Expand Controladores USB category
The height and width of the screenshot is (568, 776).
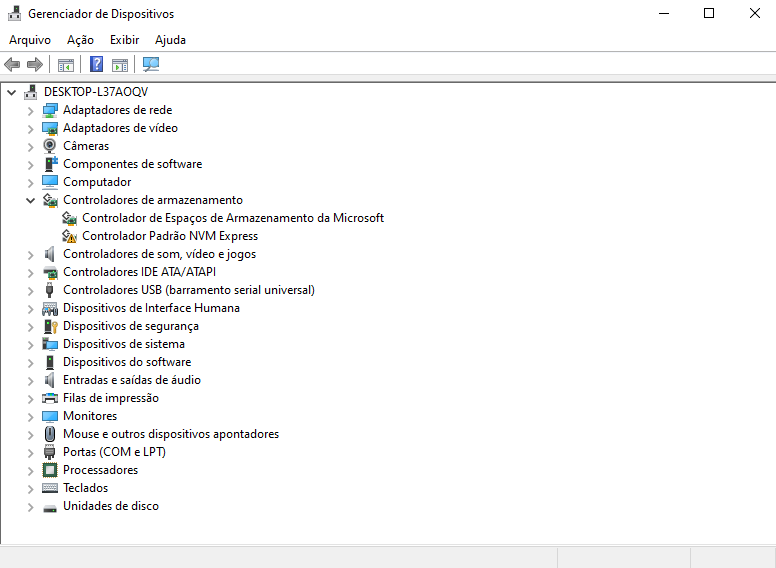(31, 291)
